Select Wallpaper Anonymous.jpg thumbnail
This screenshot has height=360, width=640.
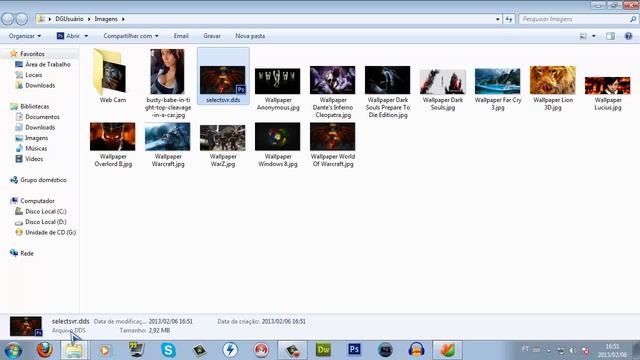click(278, 81)
